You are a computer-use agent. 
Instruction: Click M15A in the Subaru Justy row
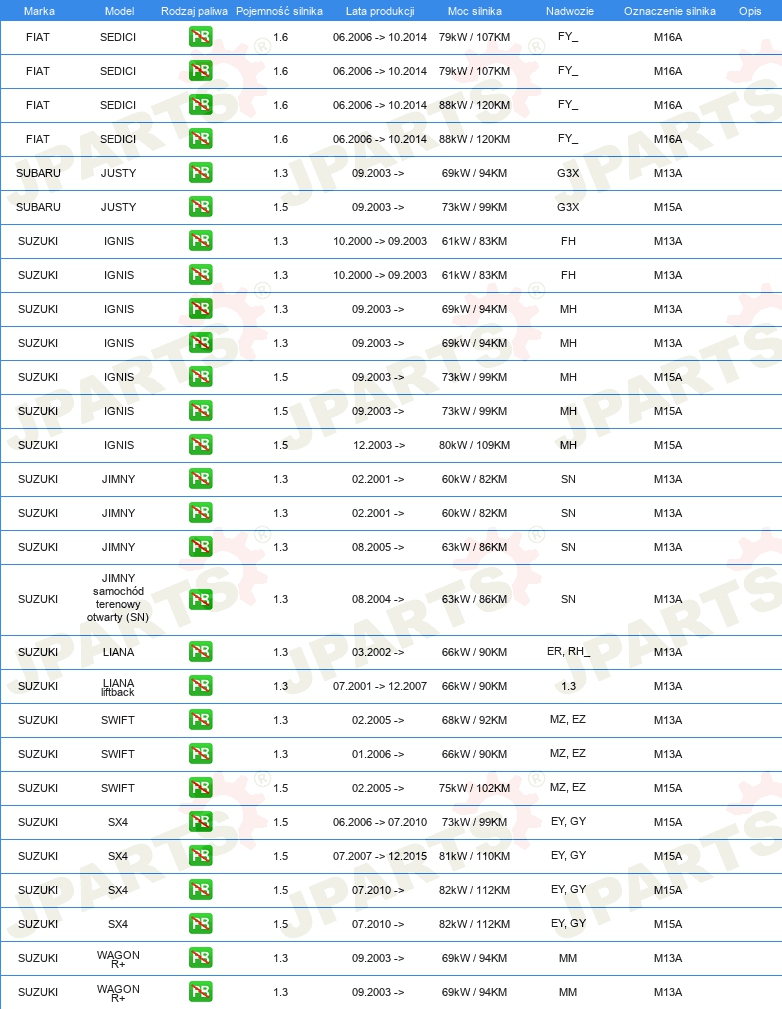click(x=668, y=207)
